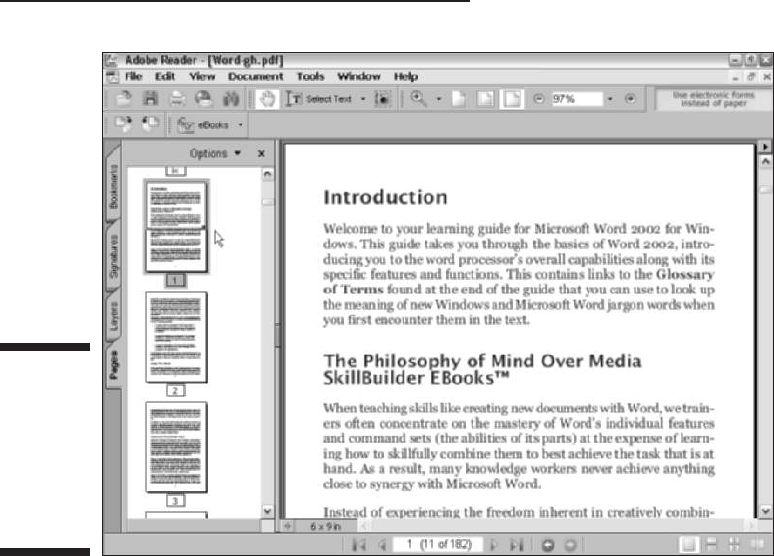Click 'Use electronic forms instead of paper' button
774x556 pixels.
(713, 99)
